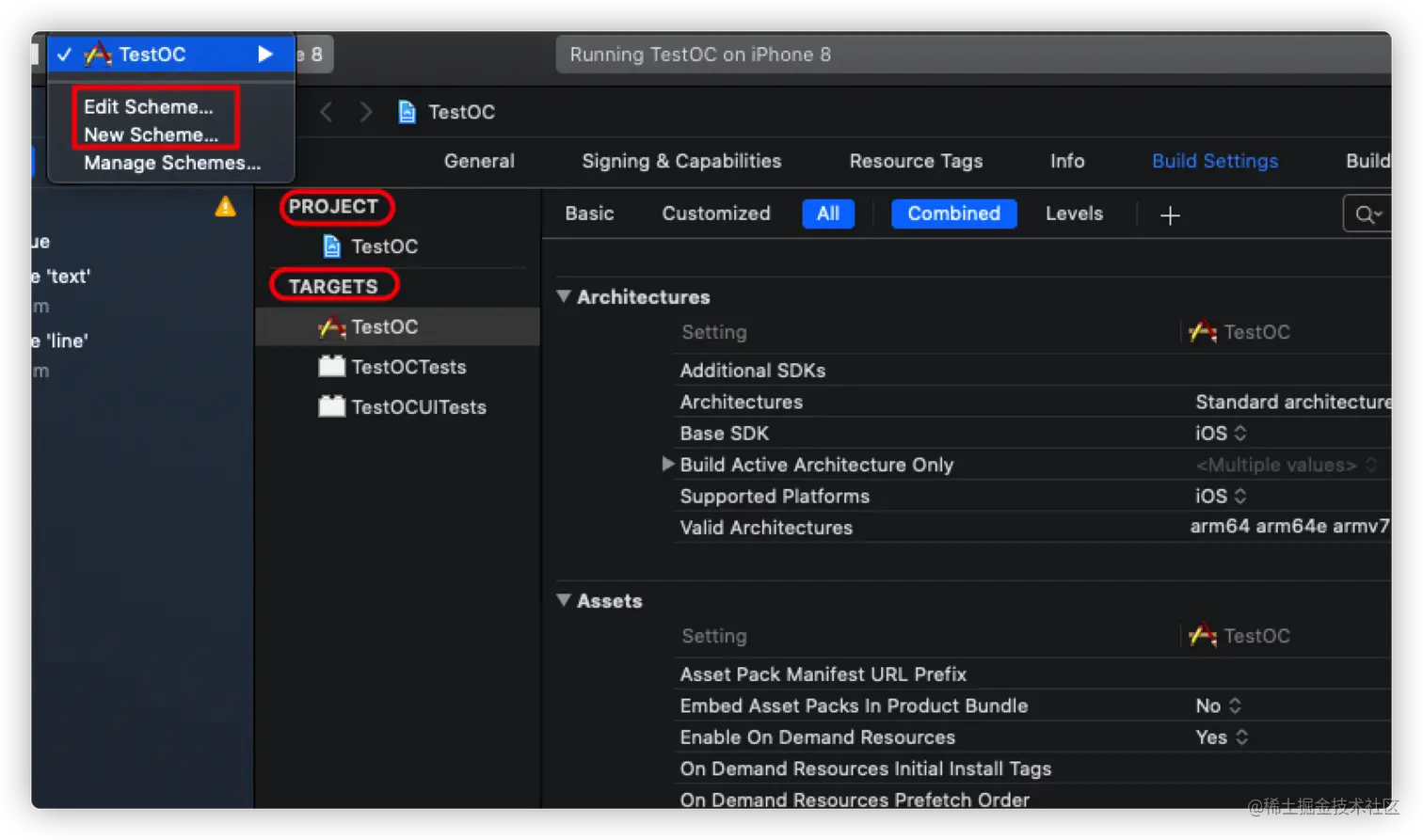This screenshot has width=1423, height=840.
Task: Click the TestOC project blueprint icon
Action: (x=331, y=246)
